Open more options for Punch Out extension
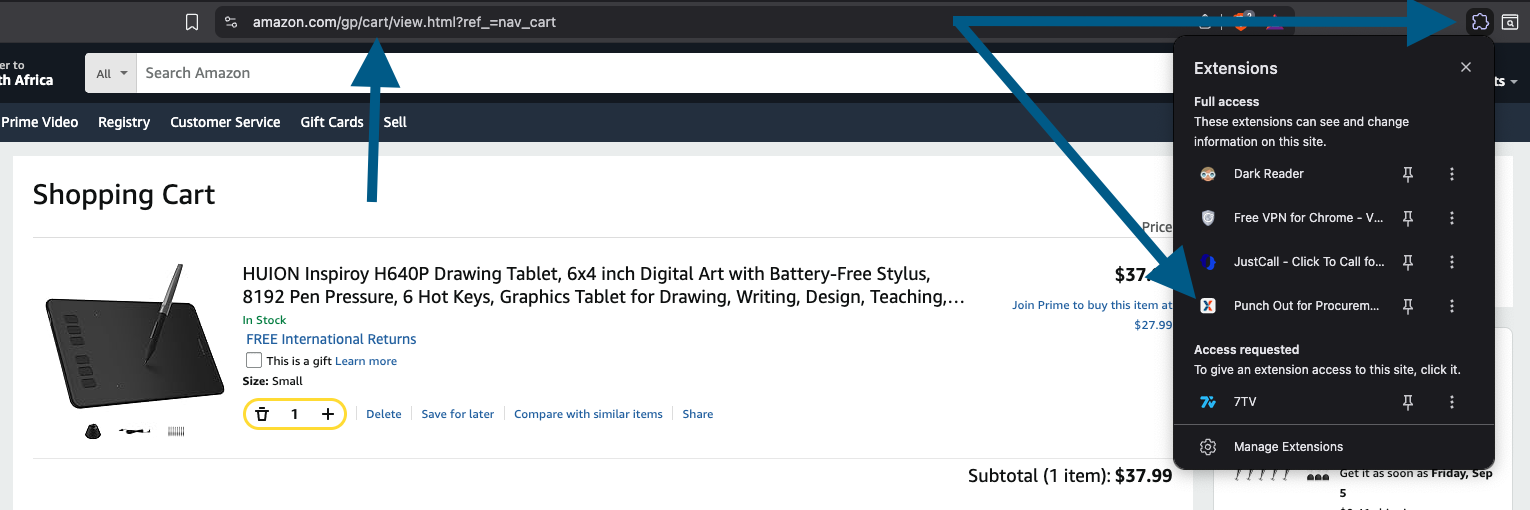Image resolution: width=1530 pixels, height=510 pixels. pos(1452,306)
